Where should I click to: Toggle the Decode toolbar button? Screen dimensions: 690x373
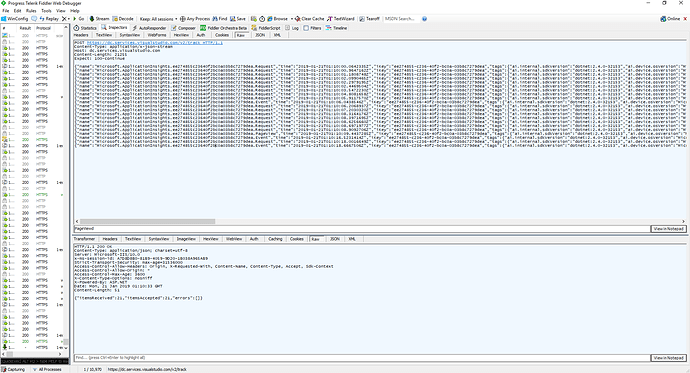coord(123,19)
